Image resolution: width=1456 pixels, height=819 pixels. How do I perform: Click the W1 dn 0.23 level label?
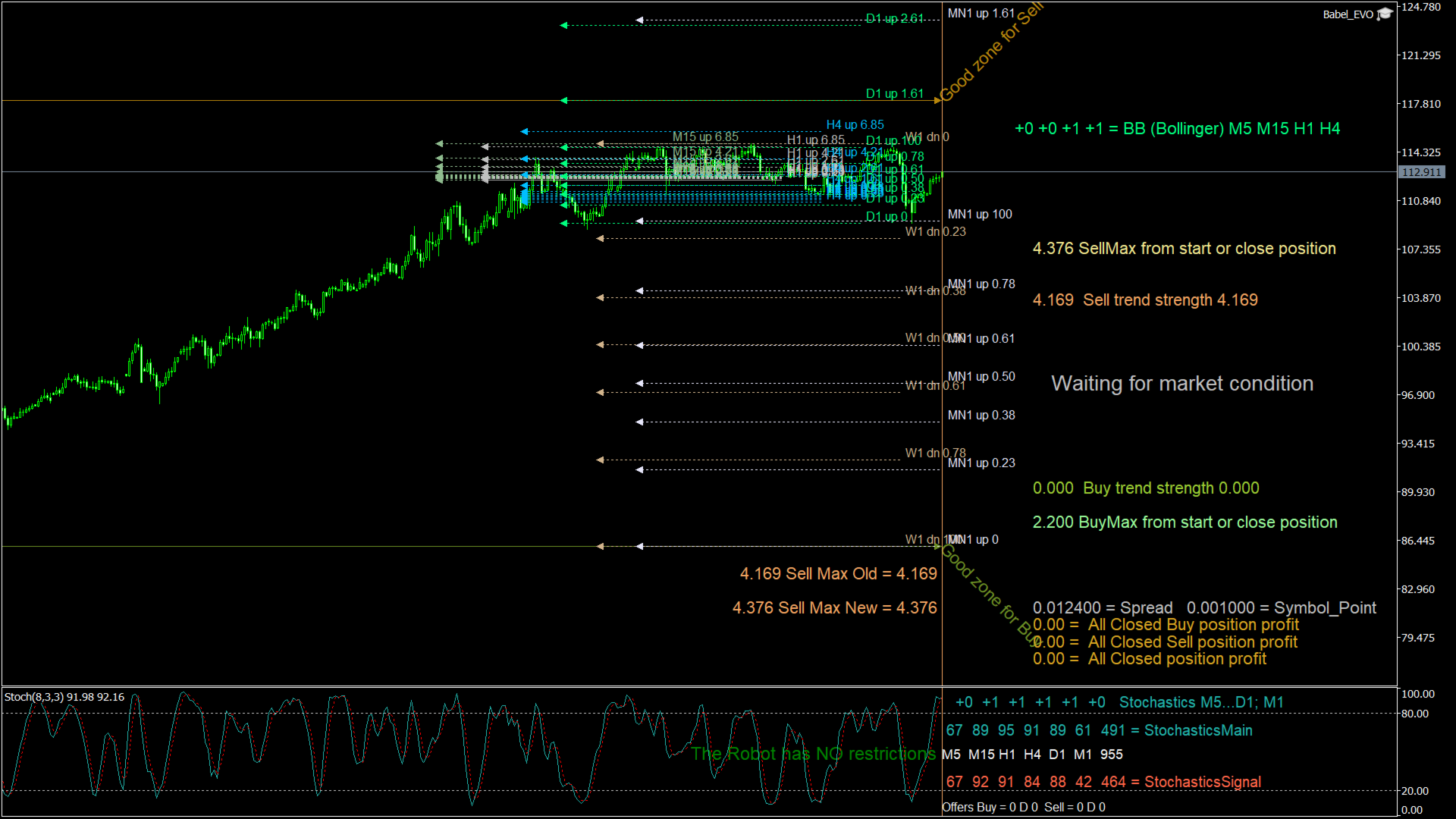tap(936, 232)
